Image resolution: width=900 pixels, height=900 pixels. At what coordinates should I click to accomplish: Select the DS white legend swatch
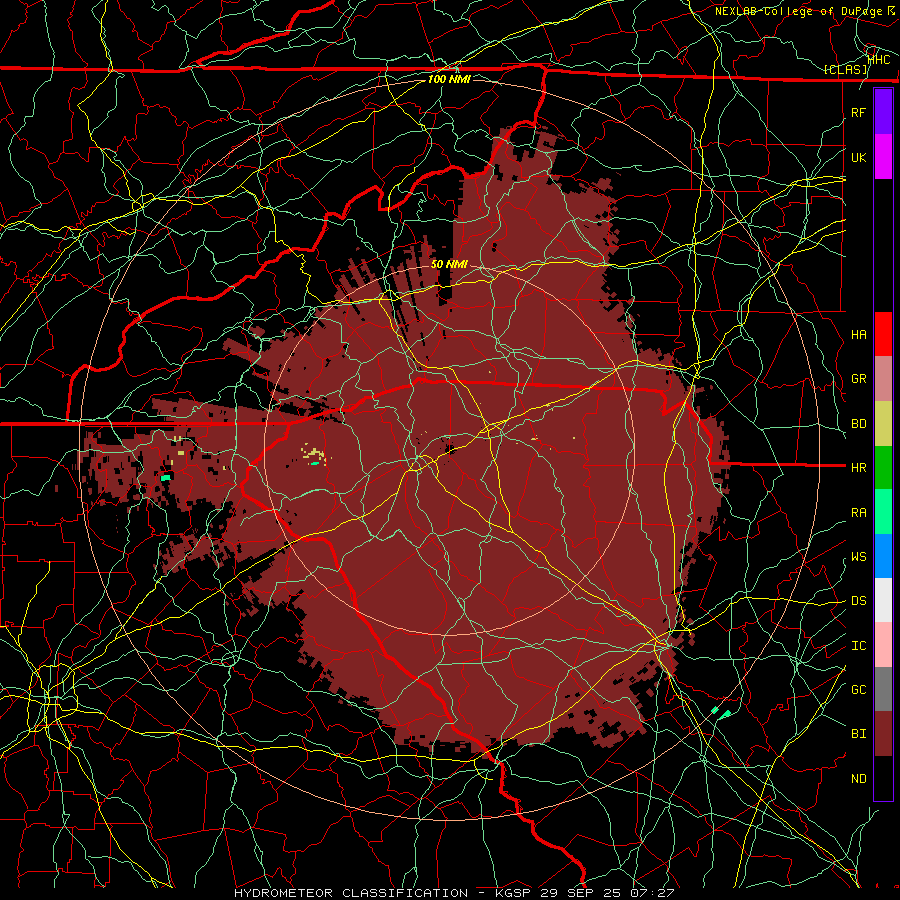[883, 600]
